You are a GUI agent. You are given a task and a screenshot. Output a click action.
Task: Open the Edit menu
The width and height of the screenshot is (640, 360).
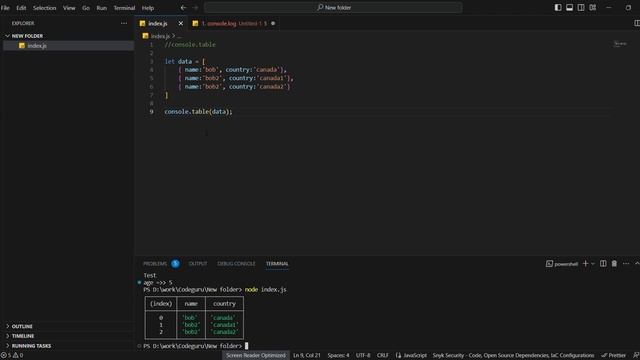point(21,8)
